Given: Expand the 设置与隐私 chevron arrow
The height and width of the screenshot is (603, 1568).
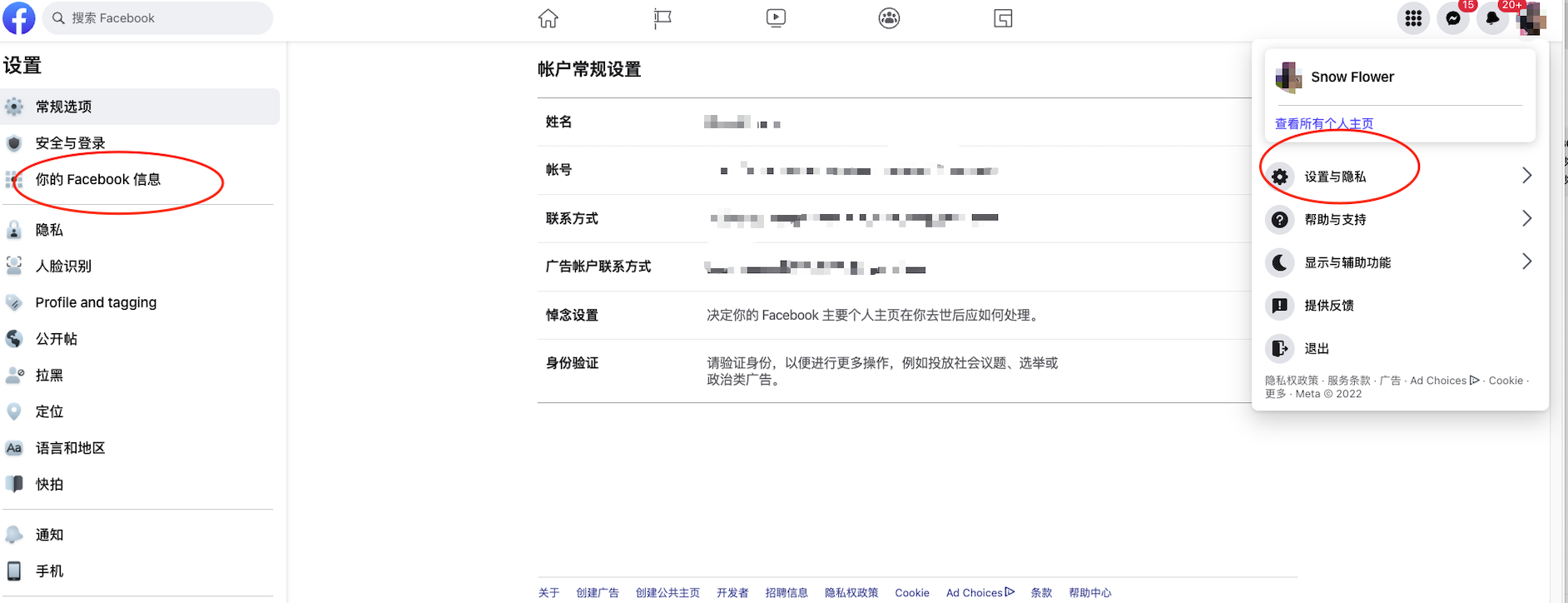Looking at the screenshot, I should (x=1526, y=176).
